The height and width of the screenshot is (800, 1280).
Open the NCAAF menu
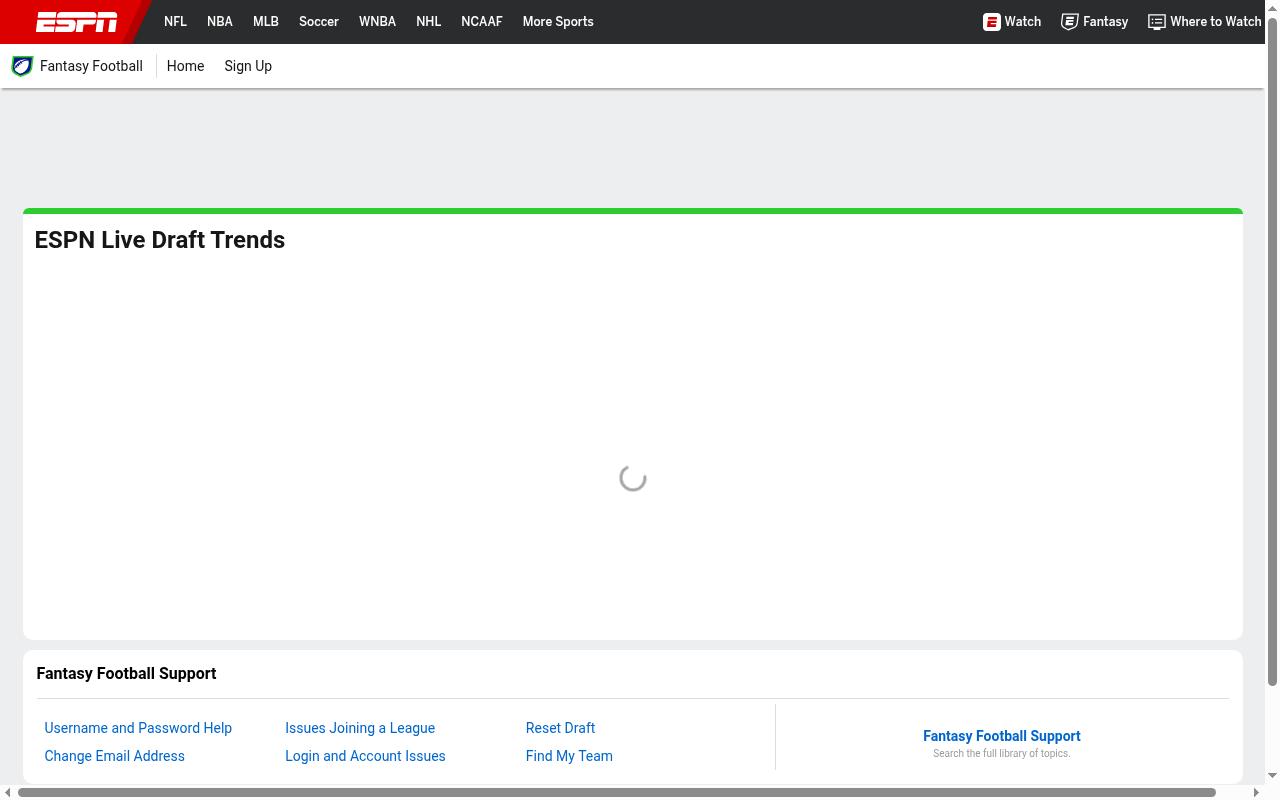pyautogui.click(x=482, y=21)
